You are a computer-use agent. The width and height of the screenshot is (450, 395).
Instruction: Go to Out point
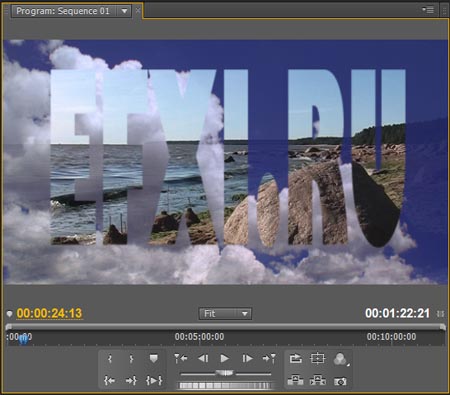(131, 380)
